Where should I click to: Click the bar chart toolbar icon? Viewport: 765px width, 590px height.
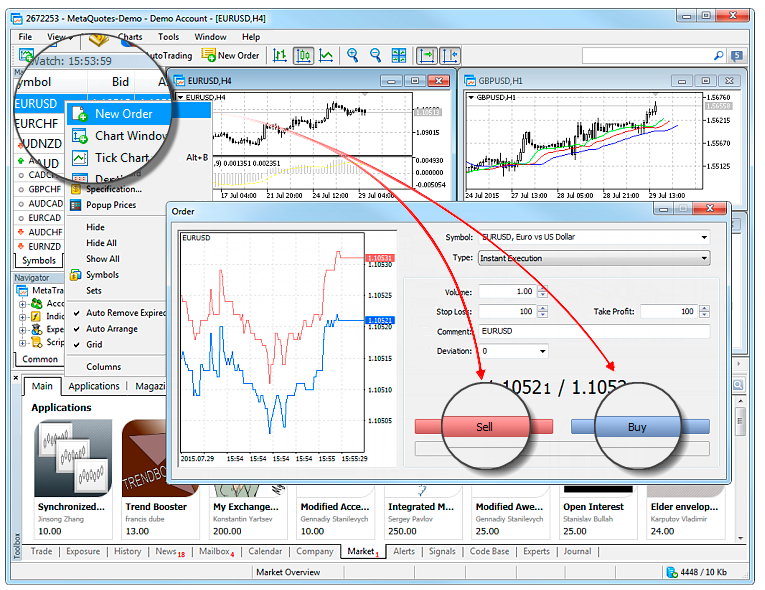click(280, 56)
